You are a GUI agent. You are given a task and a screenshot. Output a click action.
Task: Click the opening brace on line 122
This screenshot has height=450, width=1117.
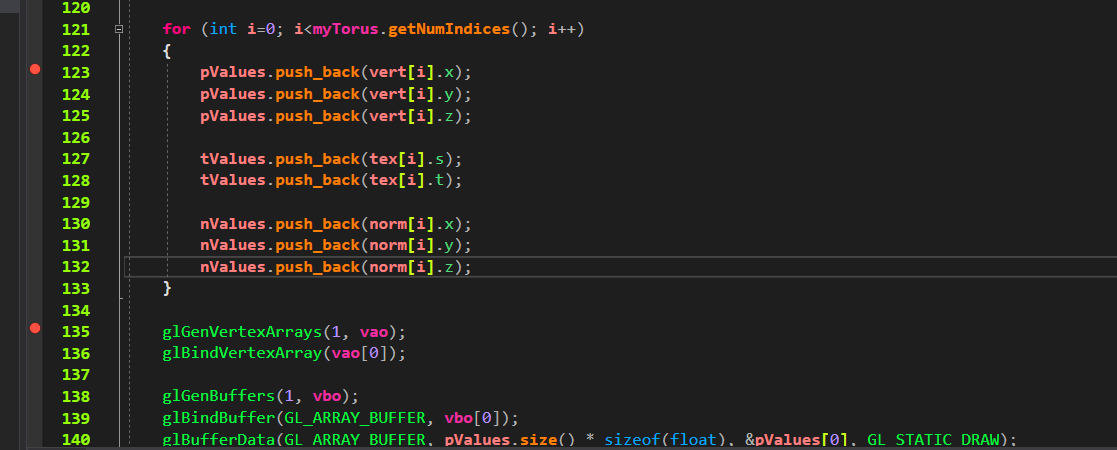coord(167,51)
